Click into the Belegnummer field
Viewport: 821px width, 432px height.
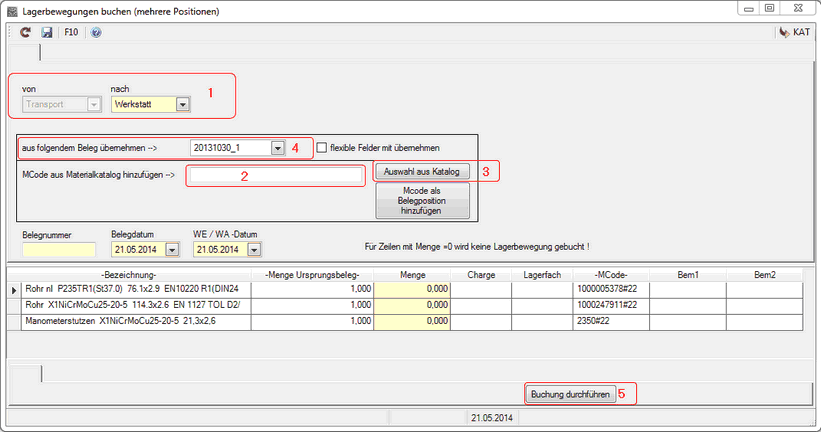(x=57, y=250)
